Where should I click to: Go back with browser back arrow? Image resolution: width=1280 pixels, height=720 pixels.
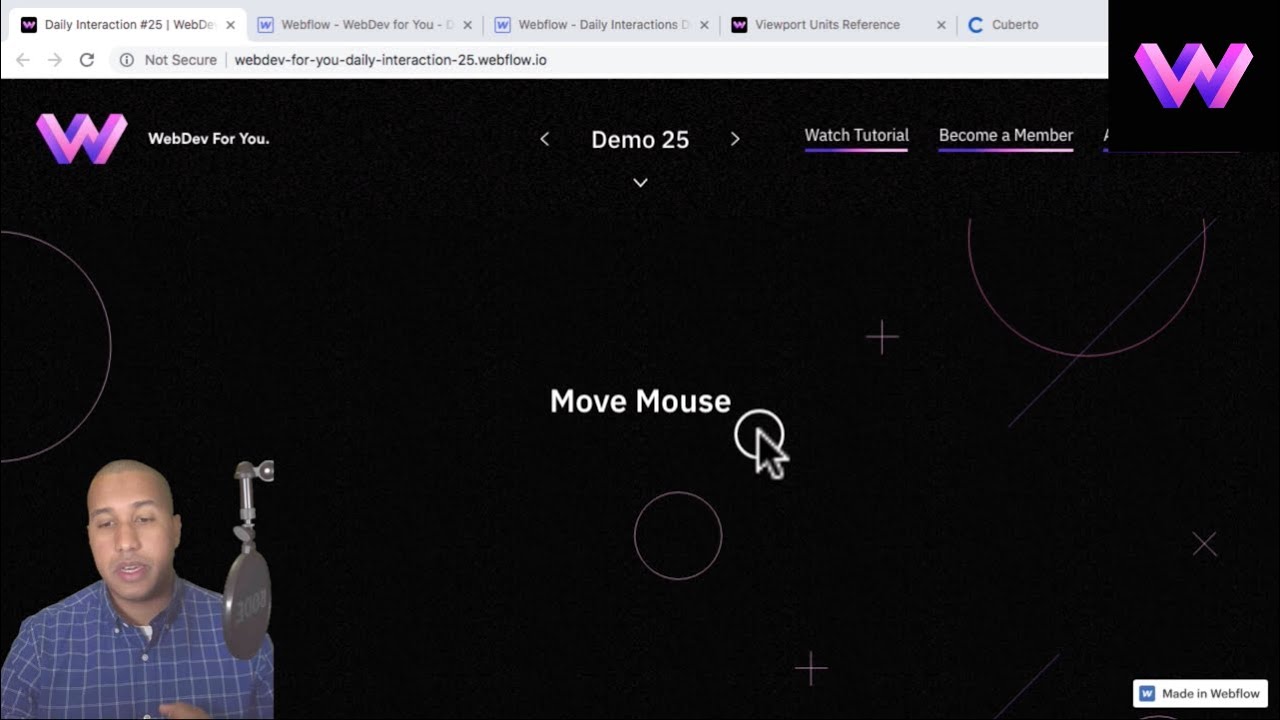(23, 60)
